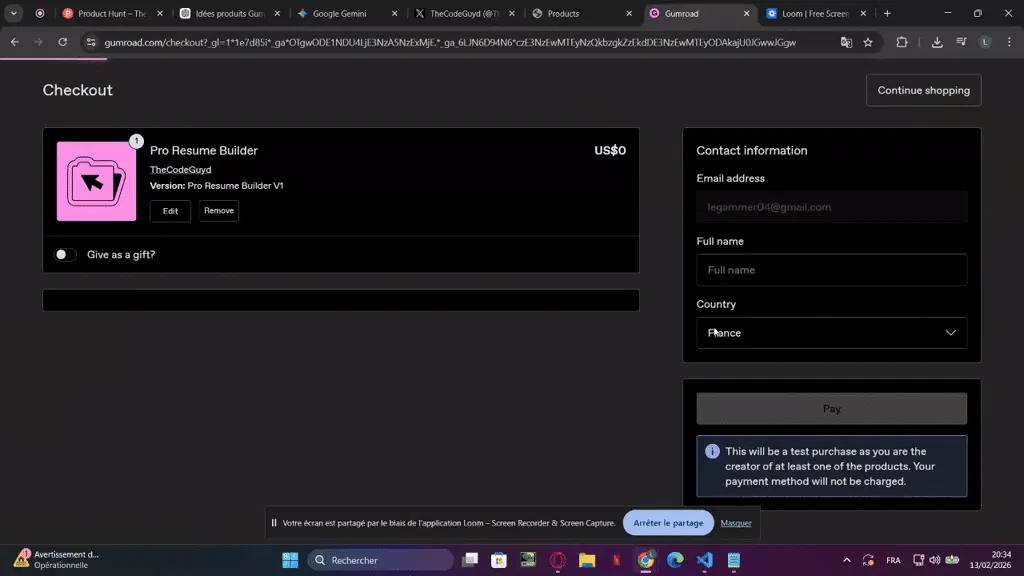Click the Full name input field

(x=831, y=270)
